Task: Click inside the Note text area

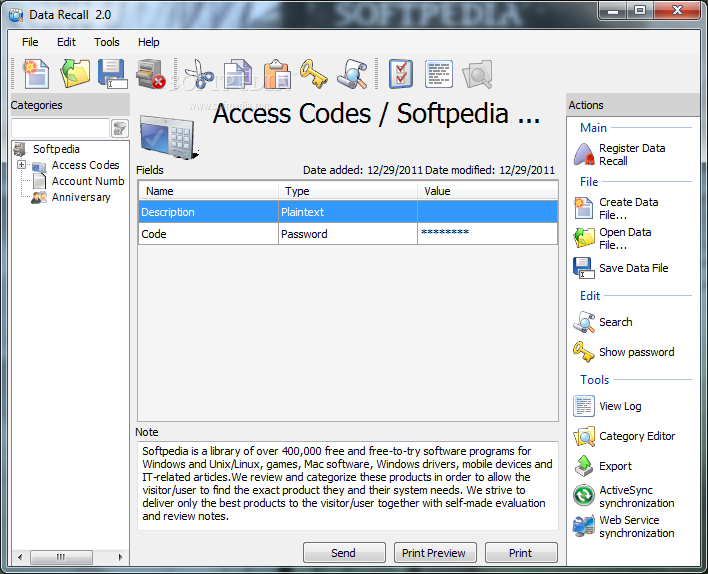Action: click(x=348, y=485)
